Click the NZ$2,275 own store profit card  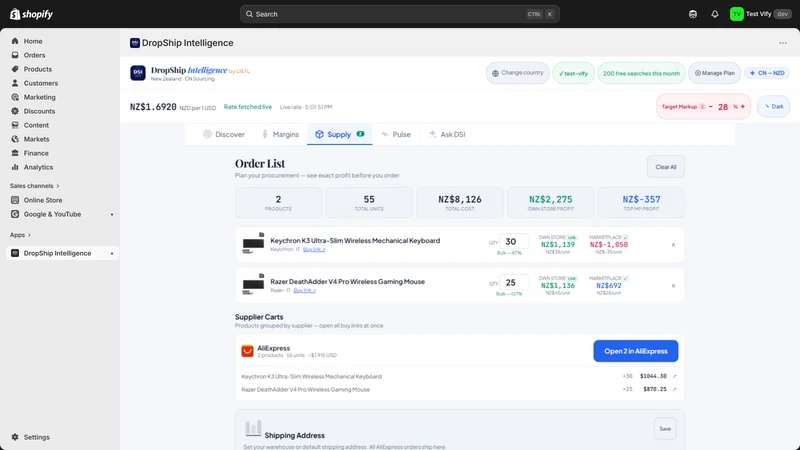click(551, 203)
